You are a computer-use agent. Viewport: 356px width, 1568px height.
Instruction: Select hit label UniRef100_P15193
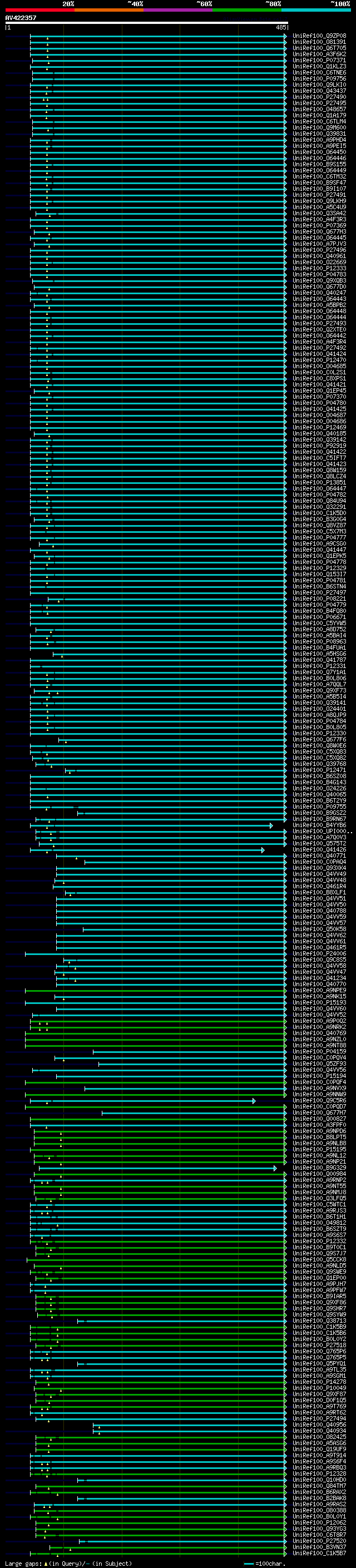tap(319, 1002)
